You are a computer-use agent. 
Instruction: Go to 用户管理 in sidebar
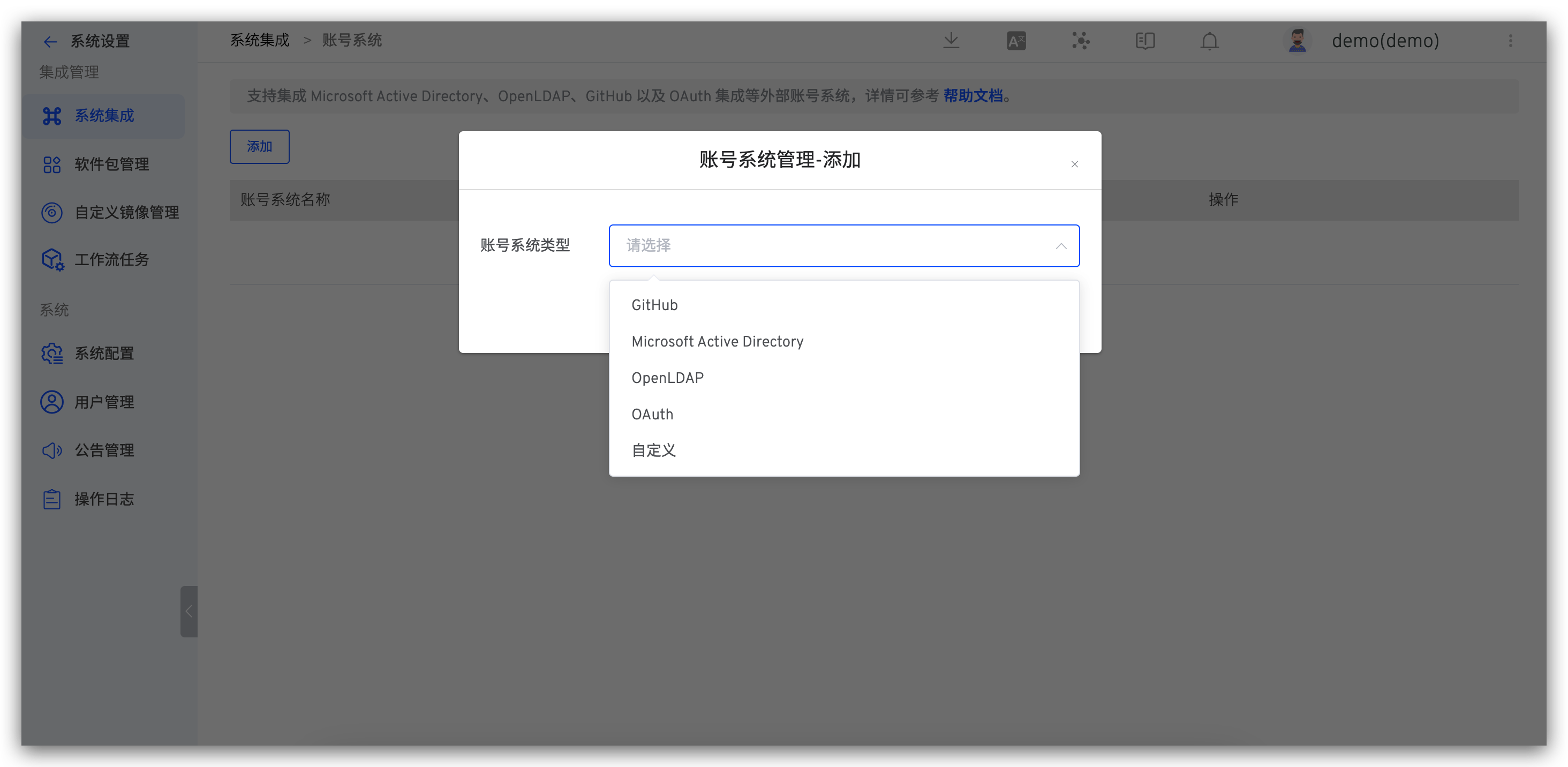[x=103, y=402]
